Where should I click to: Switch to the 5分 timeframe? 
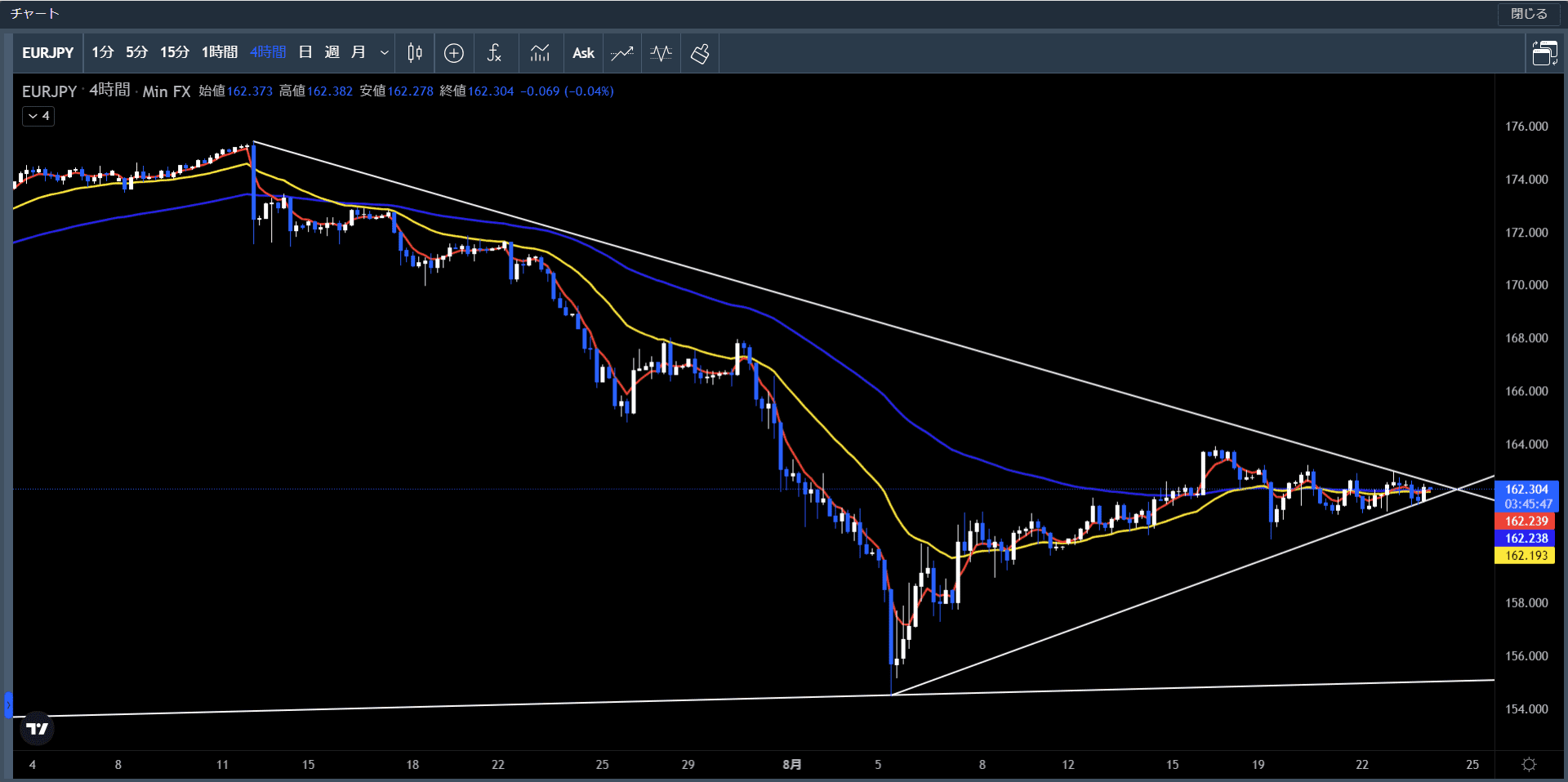click(x=137, y=53)
